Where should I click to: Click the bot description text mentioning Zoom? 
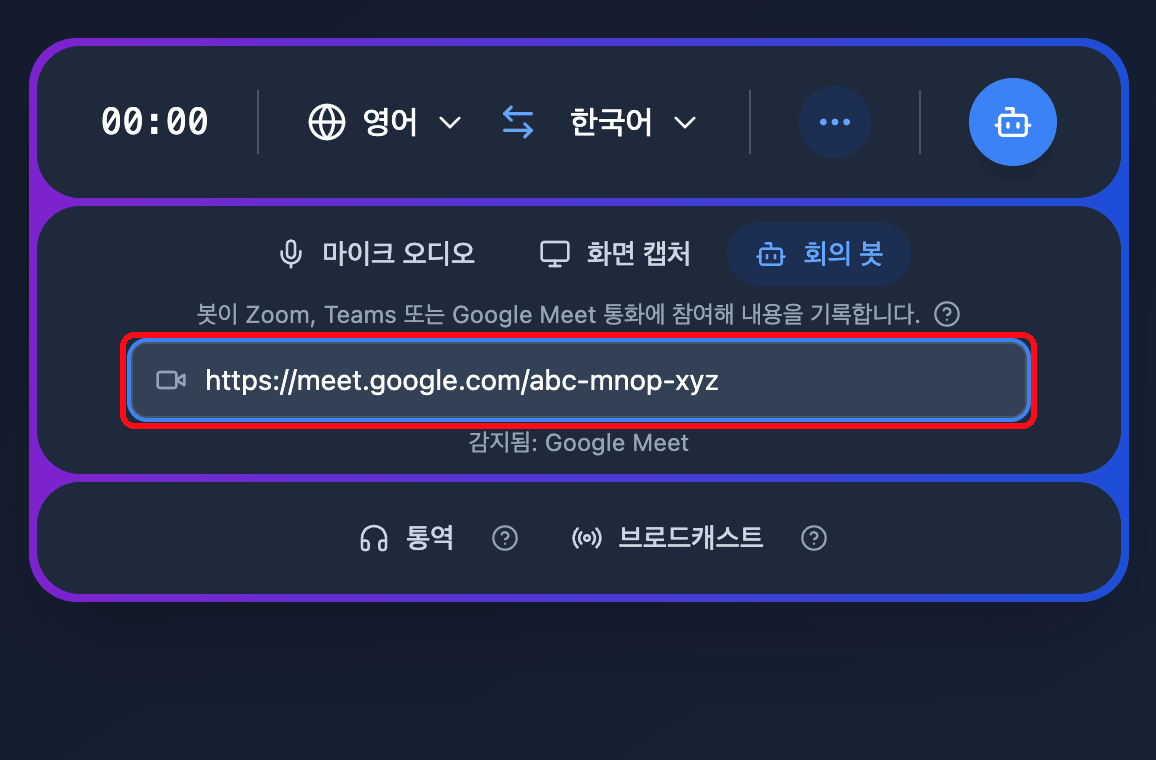pyautogui.click(x=558, y=315)
